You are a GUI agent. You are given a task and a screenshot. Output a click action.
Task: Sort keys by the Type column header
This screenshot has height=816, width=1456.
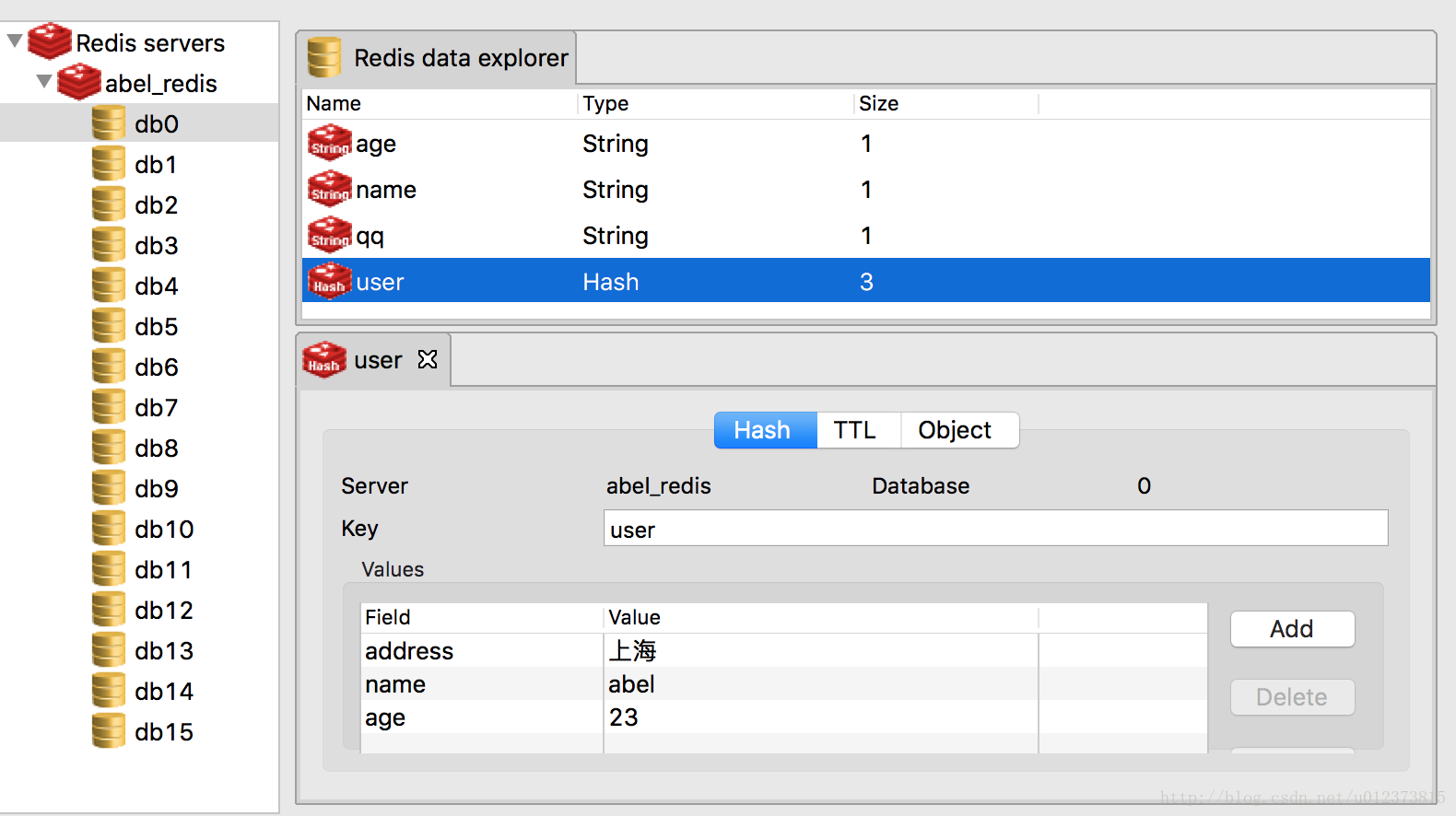pos(715,103)
